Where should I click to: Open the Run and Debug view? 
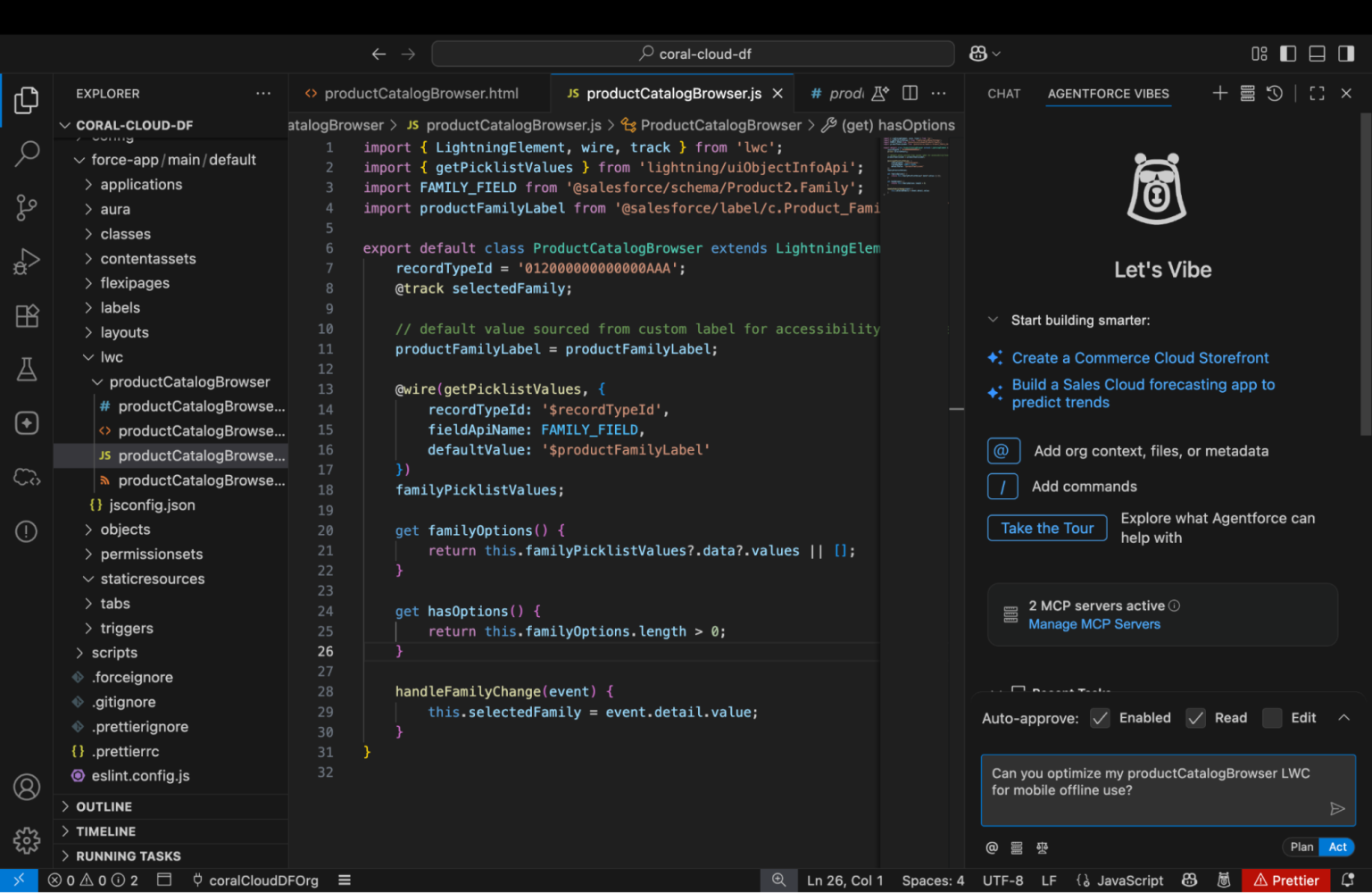pos(26,261)
